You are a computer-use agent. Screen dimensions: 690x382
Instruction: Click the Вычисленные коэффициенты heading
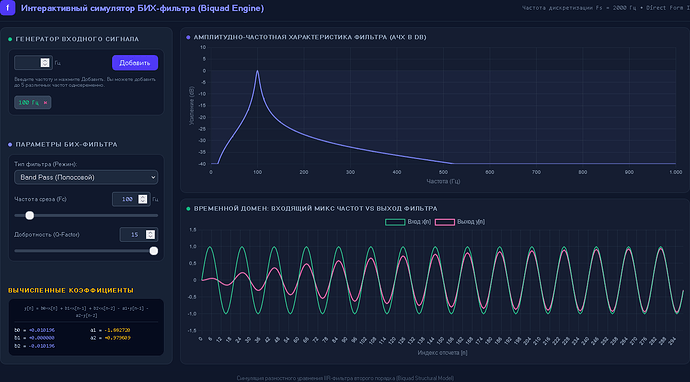[x=71, y=290]
